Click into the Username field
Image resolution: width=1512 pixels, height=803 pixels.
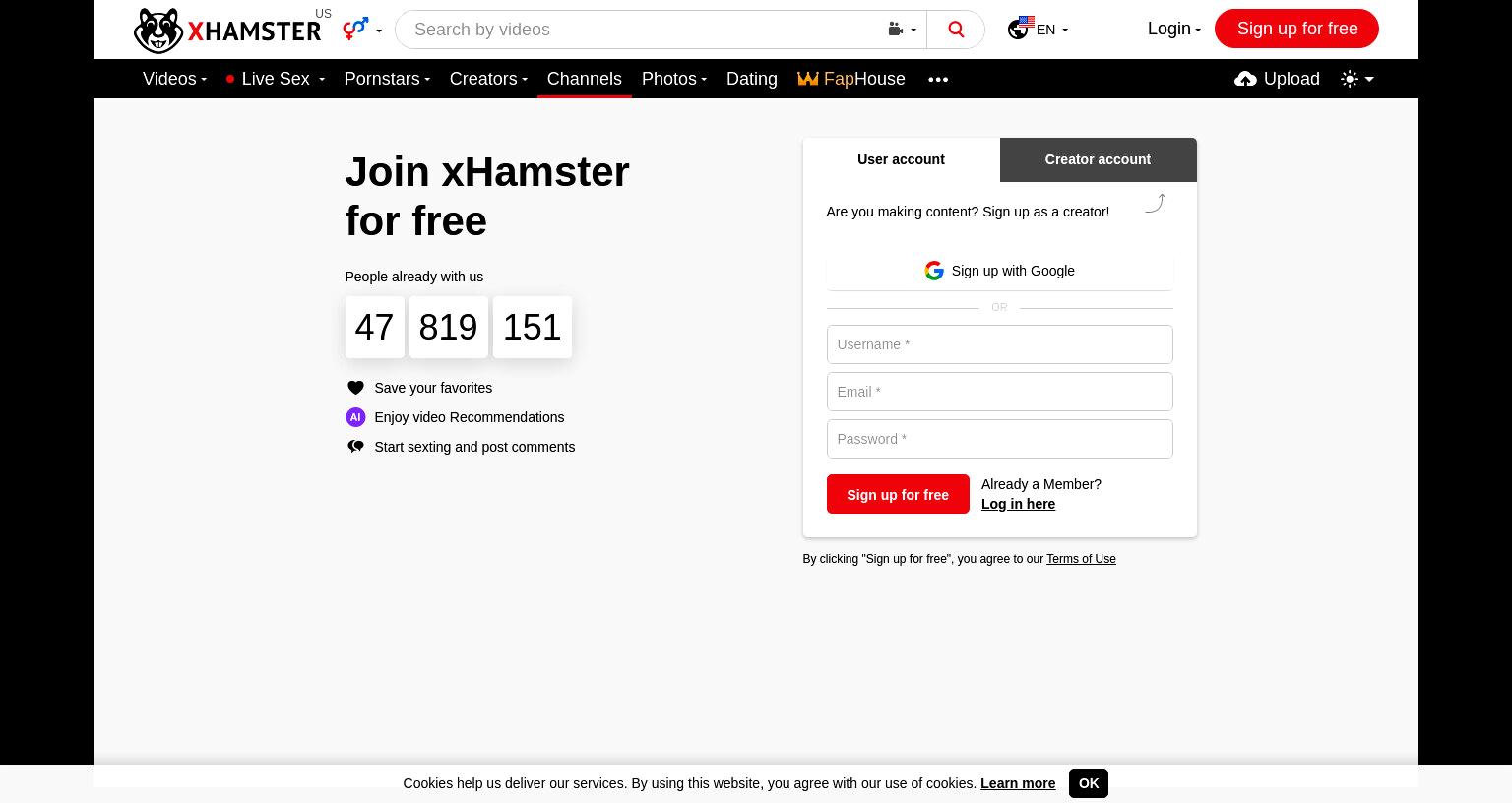click(x=999, y=344)
